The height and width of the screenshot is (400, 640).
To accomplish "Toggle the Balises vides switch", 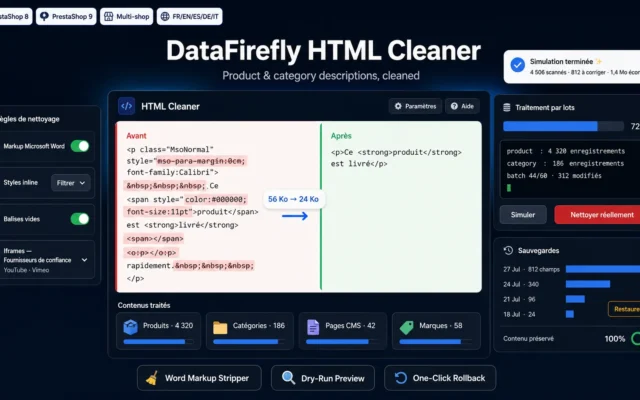I will [x=80, y=219].
